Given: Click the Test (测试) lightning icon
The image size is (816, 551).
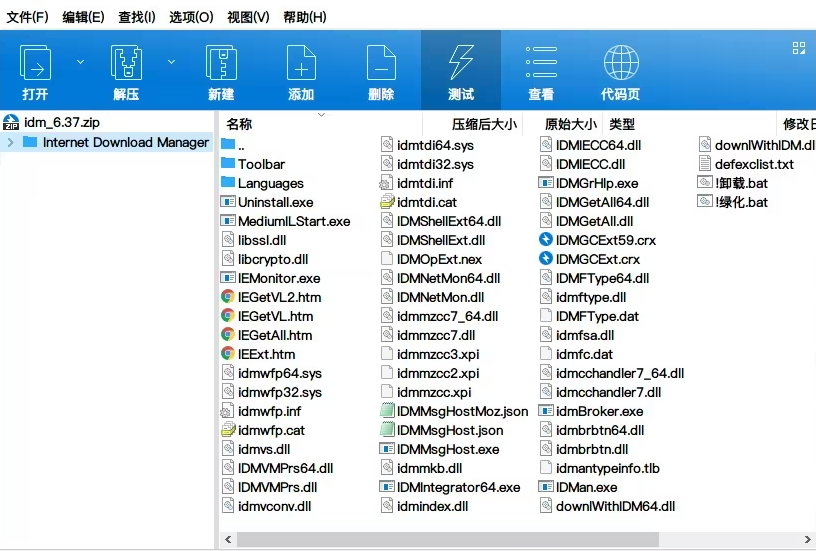Looking at the screenshot, I should 461,62.
